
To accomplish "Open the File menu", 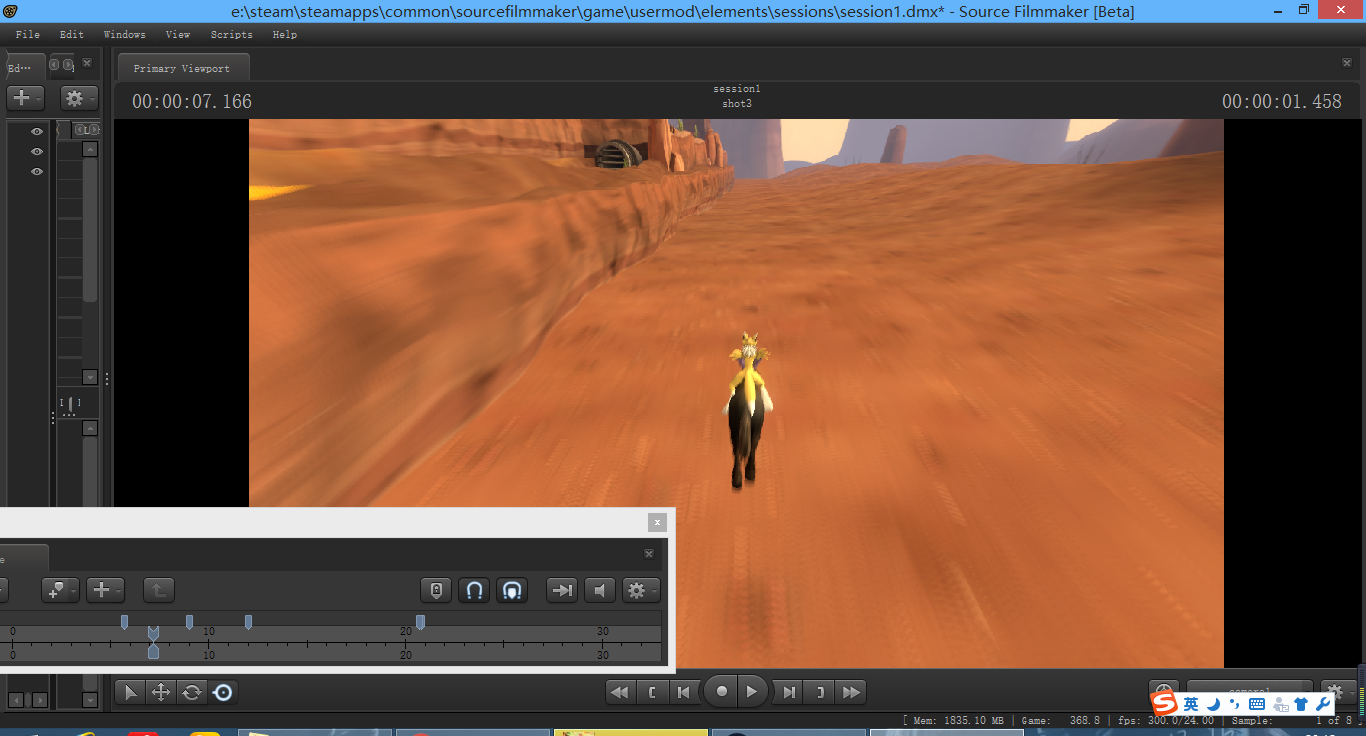I will coord(28,34).
